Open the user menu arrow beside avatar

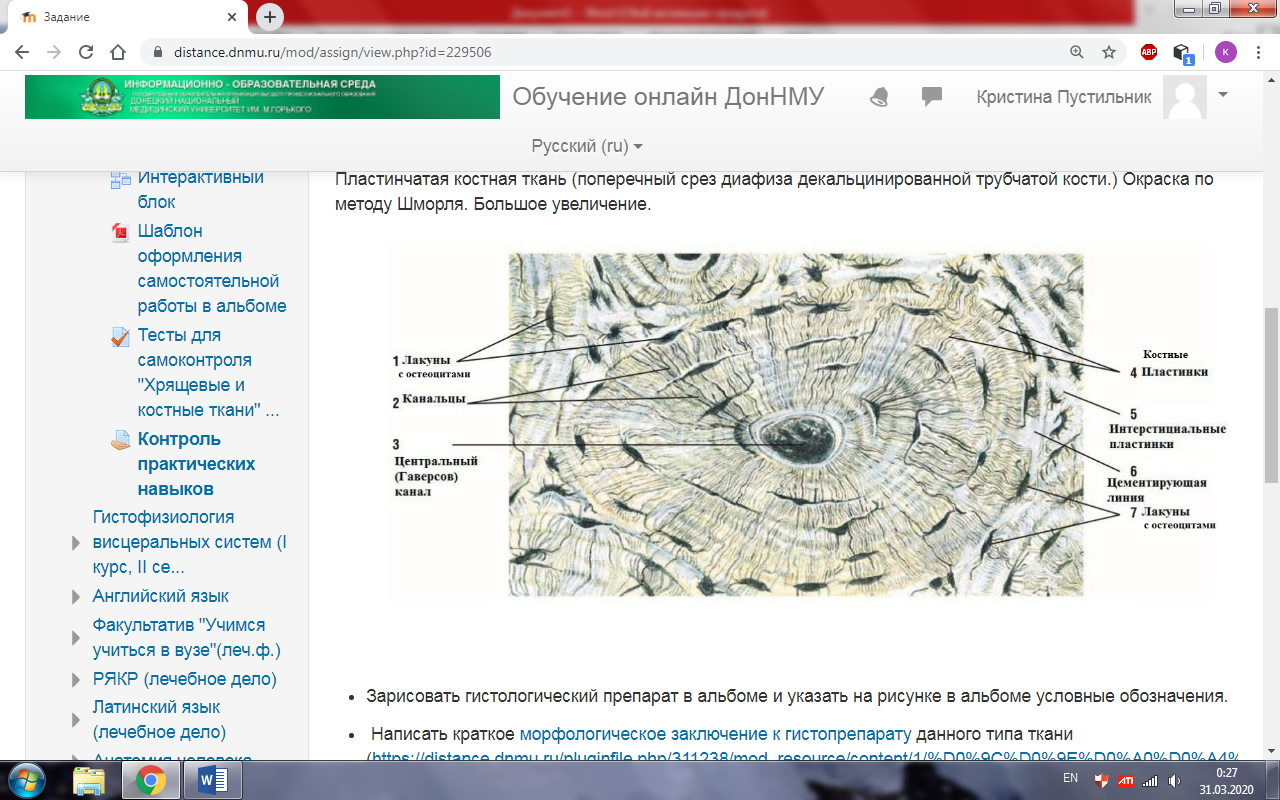[x=1223, y=94]
